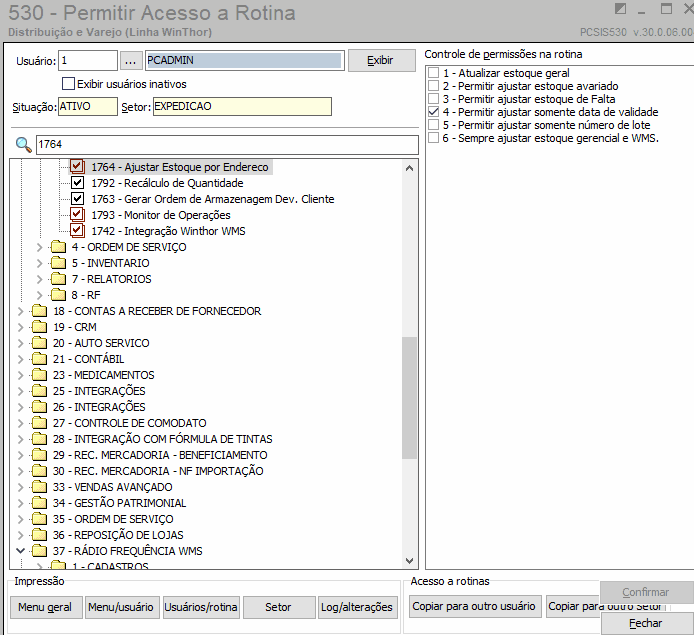The width and height of the screenshot is (694, 635).
Task: Expand the 5 - INVENTARIO node
Action: tap(39, 263)
